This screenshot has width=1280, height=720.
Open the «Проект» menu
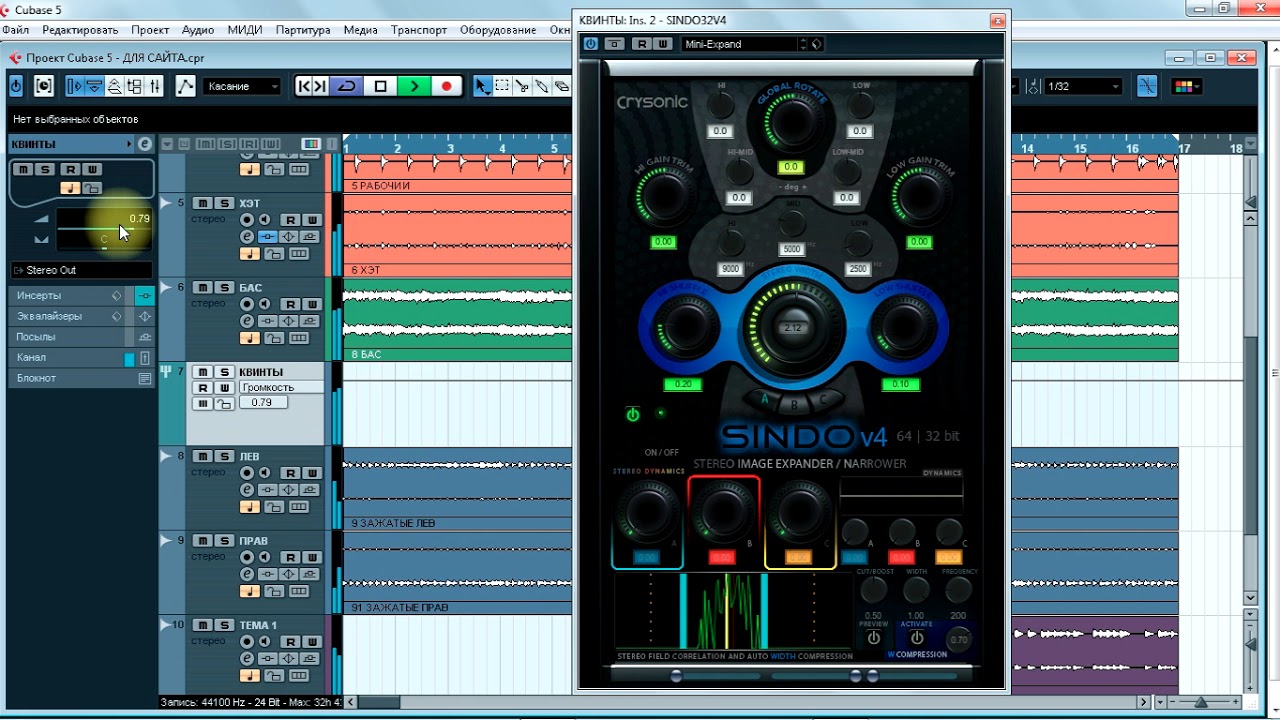point(150,30)
